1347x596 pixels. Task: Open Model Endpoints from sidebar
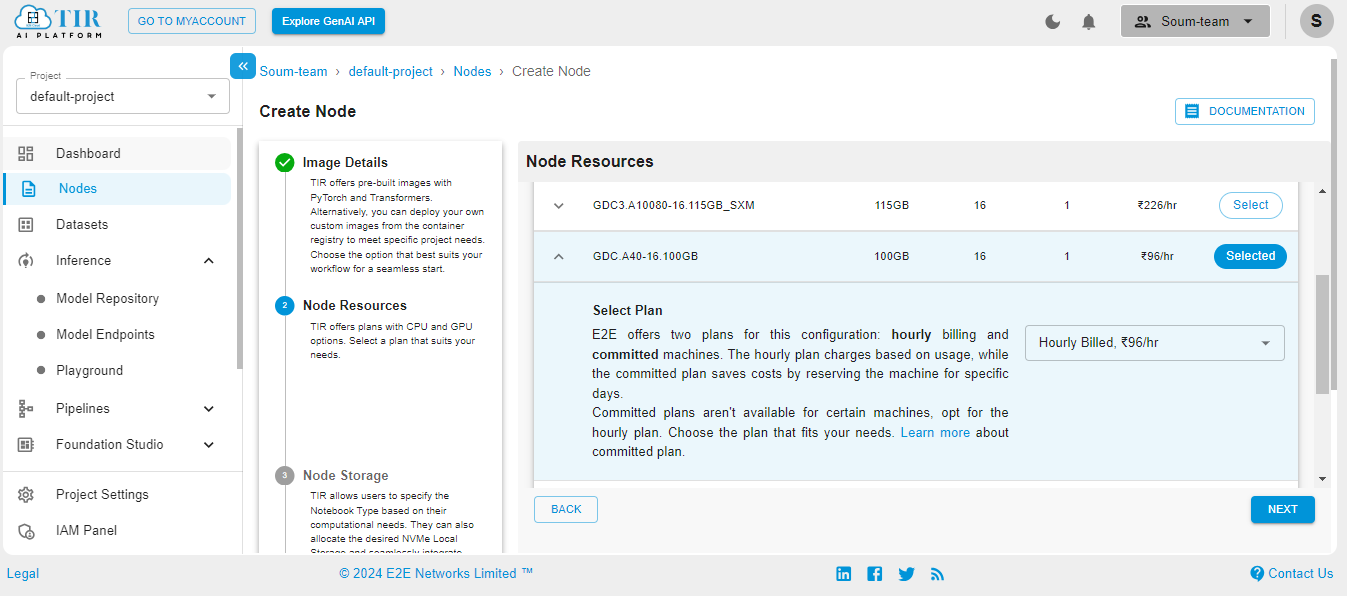(105, 335)
